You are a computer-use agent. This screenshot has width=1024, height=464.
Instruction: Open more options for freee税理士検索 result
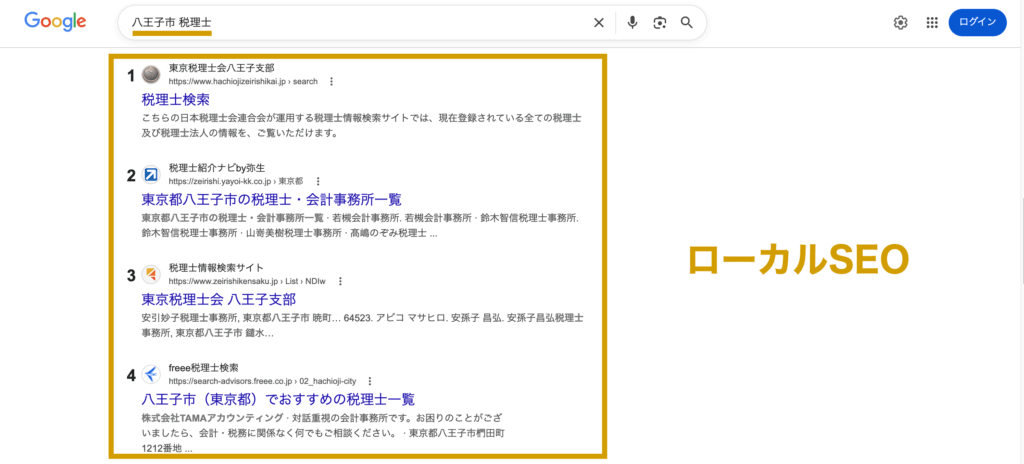click(x=370, y=381)
